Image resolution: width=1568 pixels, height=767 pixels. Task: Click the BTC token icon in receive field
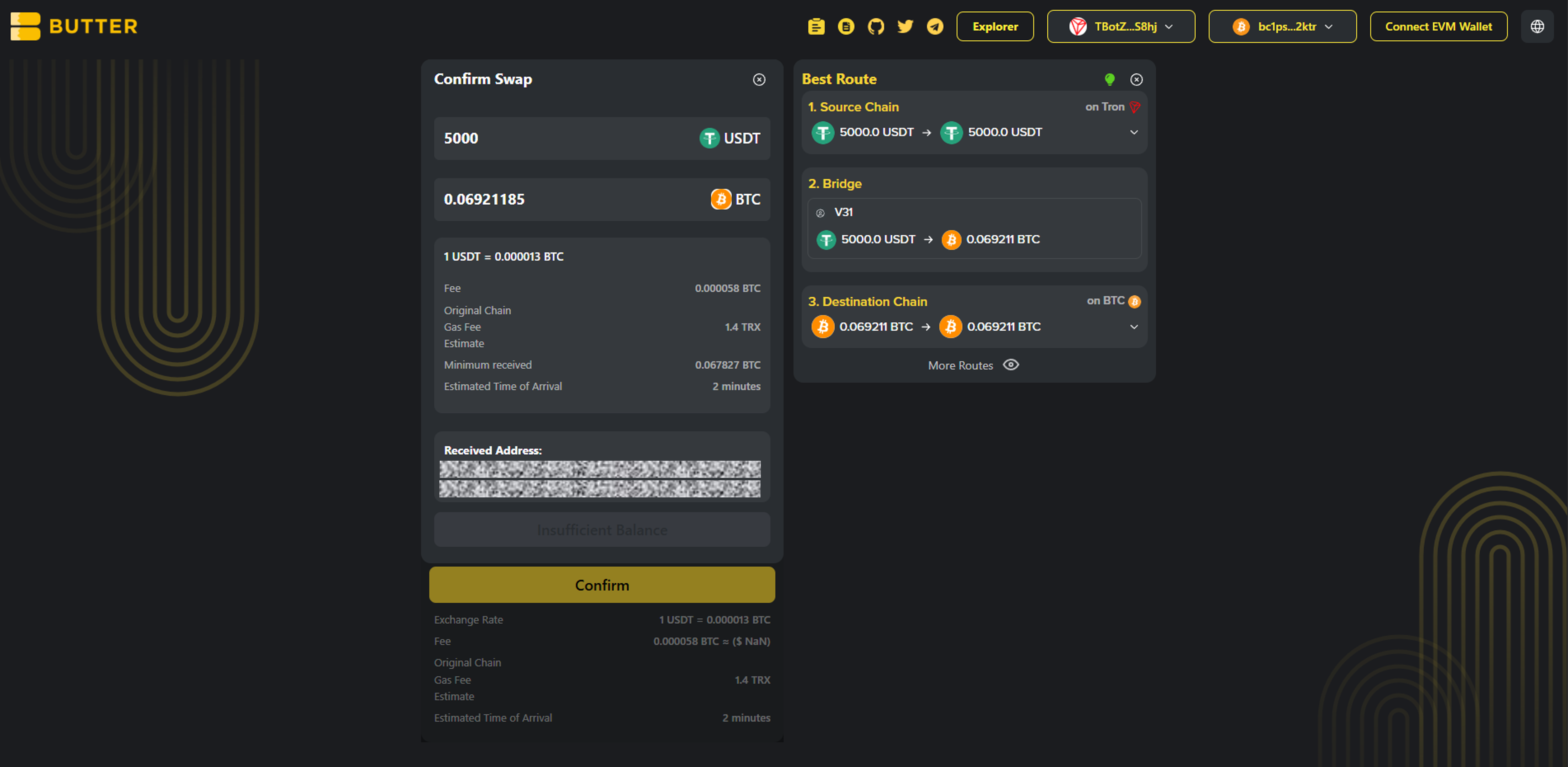[721, 199]
